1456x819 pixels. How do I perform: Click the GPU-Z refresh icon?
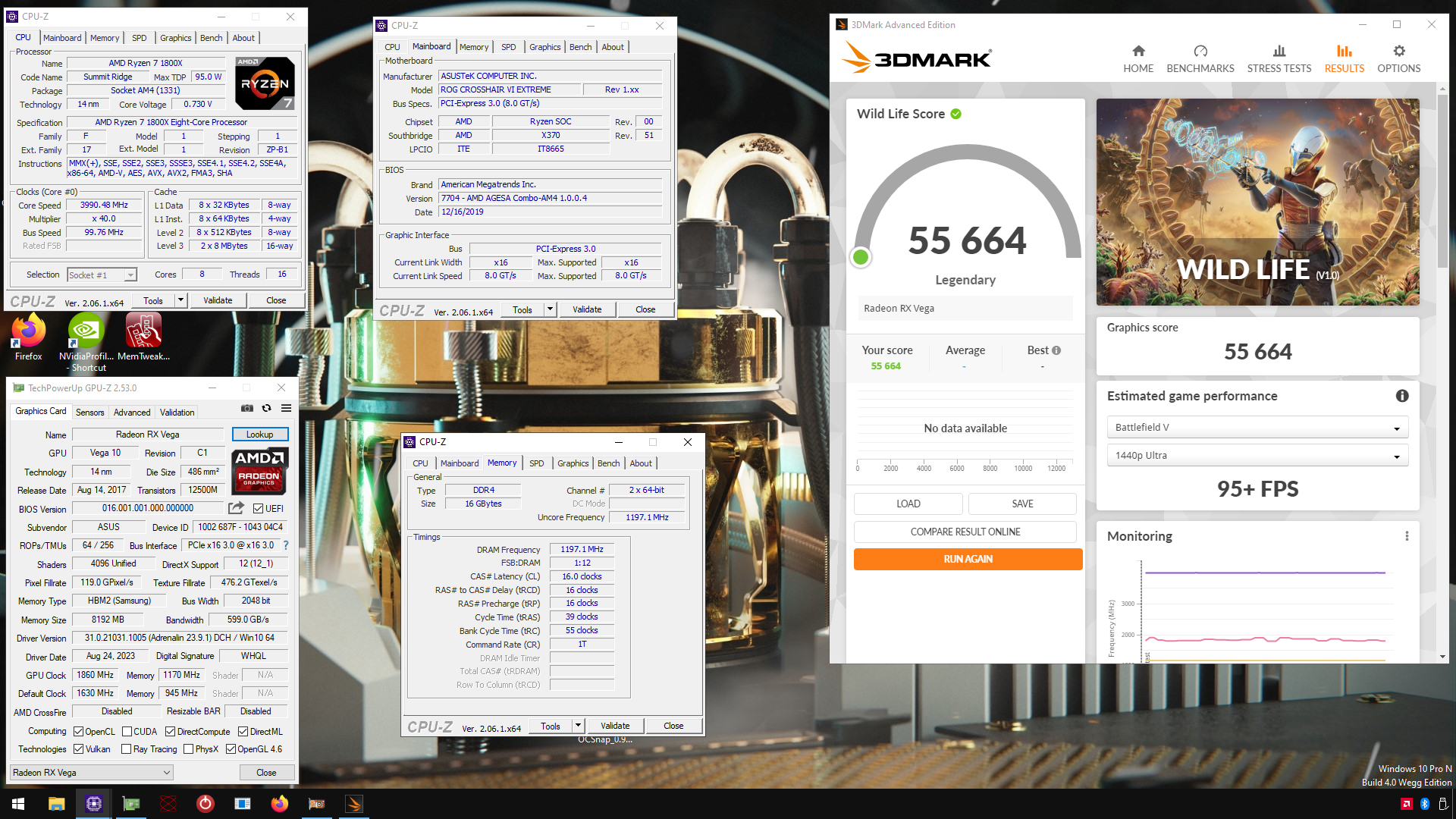pyautogui.click(x=266, y=408)
